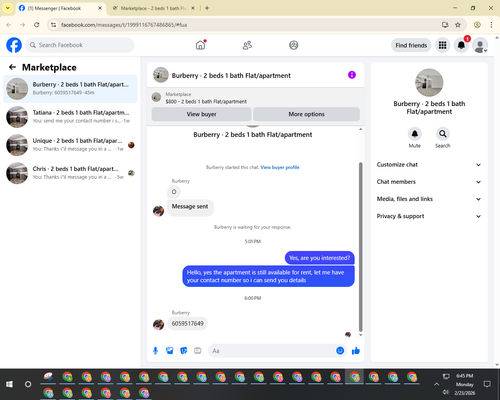Open the account profile menu
The height and width of the screenshot is (400, 500).
(480, 45)
